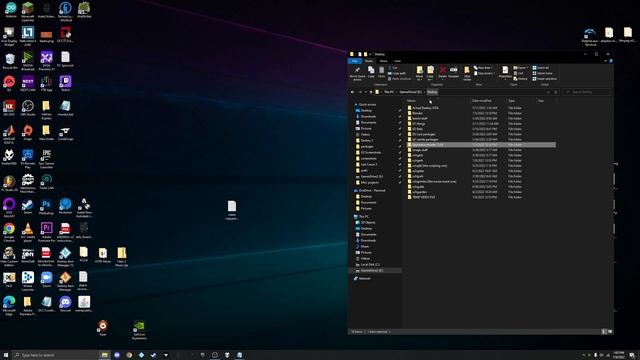Select the text file icon in desktop center
This screenshot has height=360, width=640.
click(232, 210)
